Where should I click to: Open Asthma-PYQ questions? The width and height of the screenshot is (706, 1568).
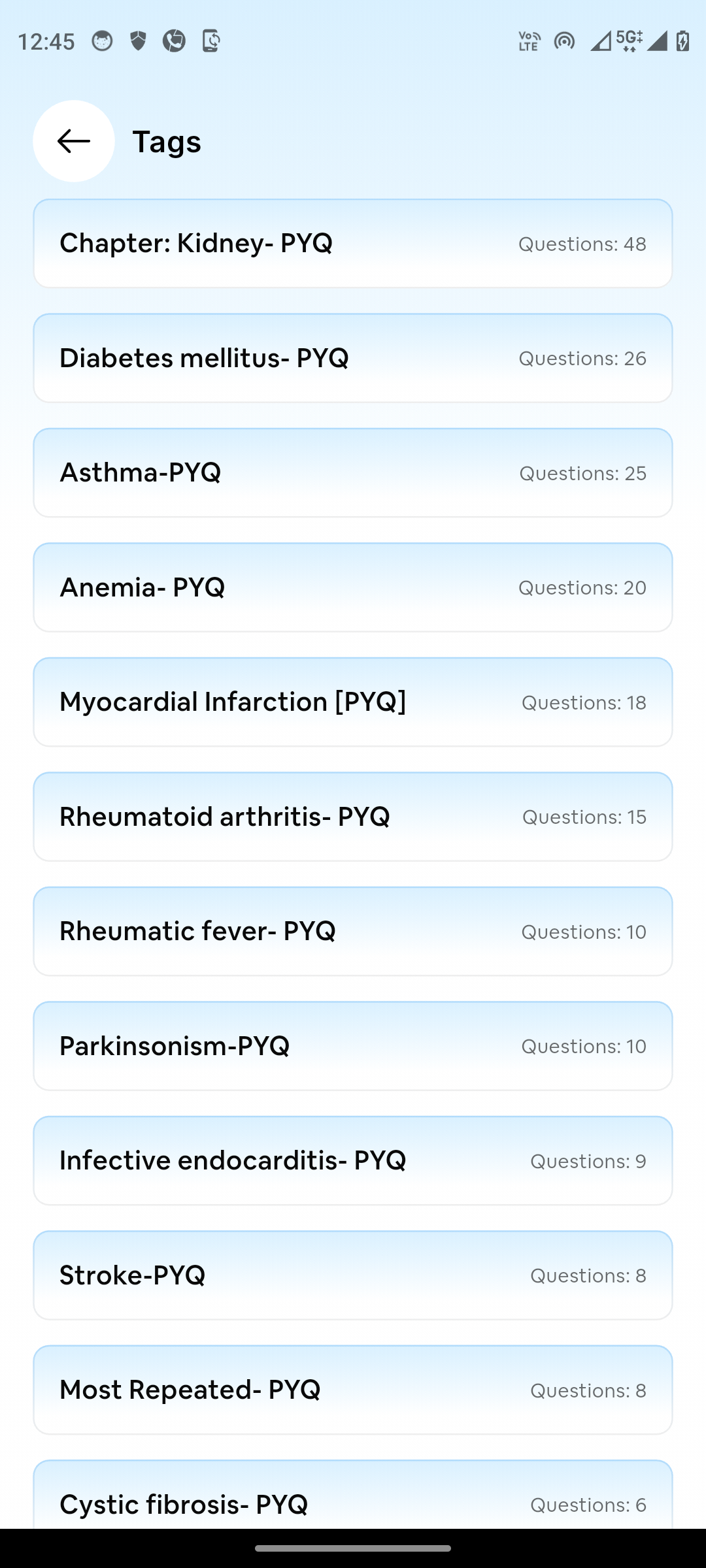353,473
